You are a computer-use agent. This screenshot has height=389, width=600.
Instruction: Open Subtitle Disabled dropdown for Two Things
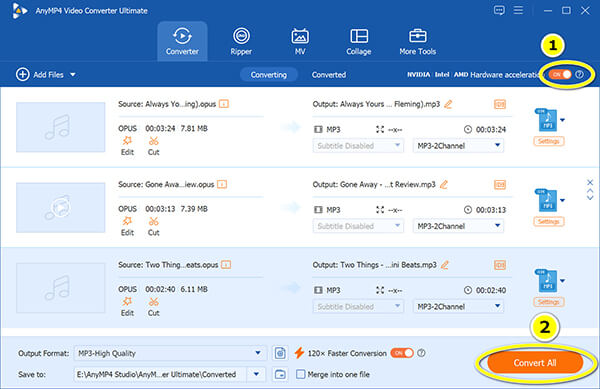pyautogui.click(x=358, y=306)
